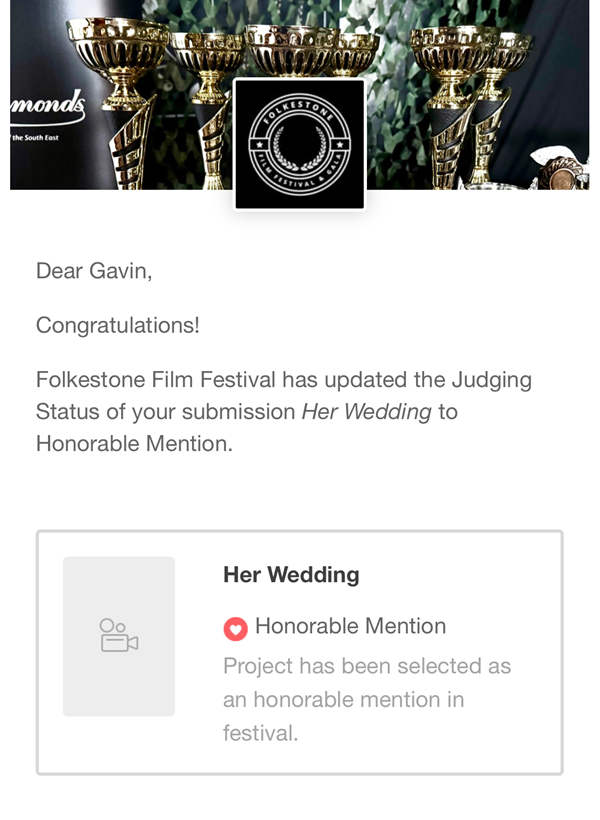This screenshot has width=600, height=820.
Task: Click the Folkestone Film Festival circular logo
Action: click(300, 145)
